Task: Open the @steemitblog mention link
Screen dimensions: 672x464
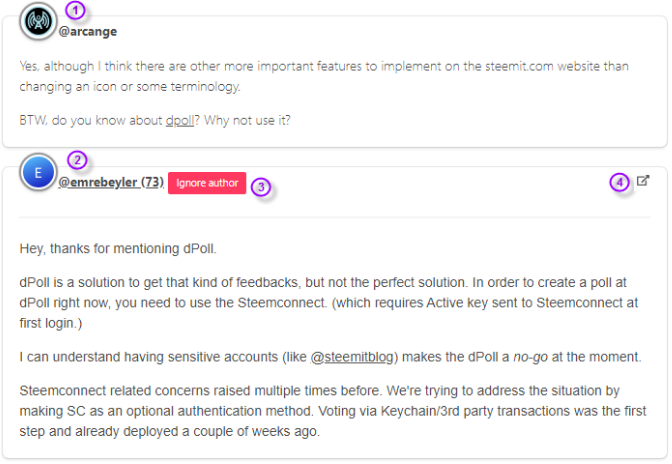Action: 352,357
